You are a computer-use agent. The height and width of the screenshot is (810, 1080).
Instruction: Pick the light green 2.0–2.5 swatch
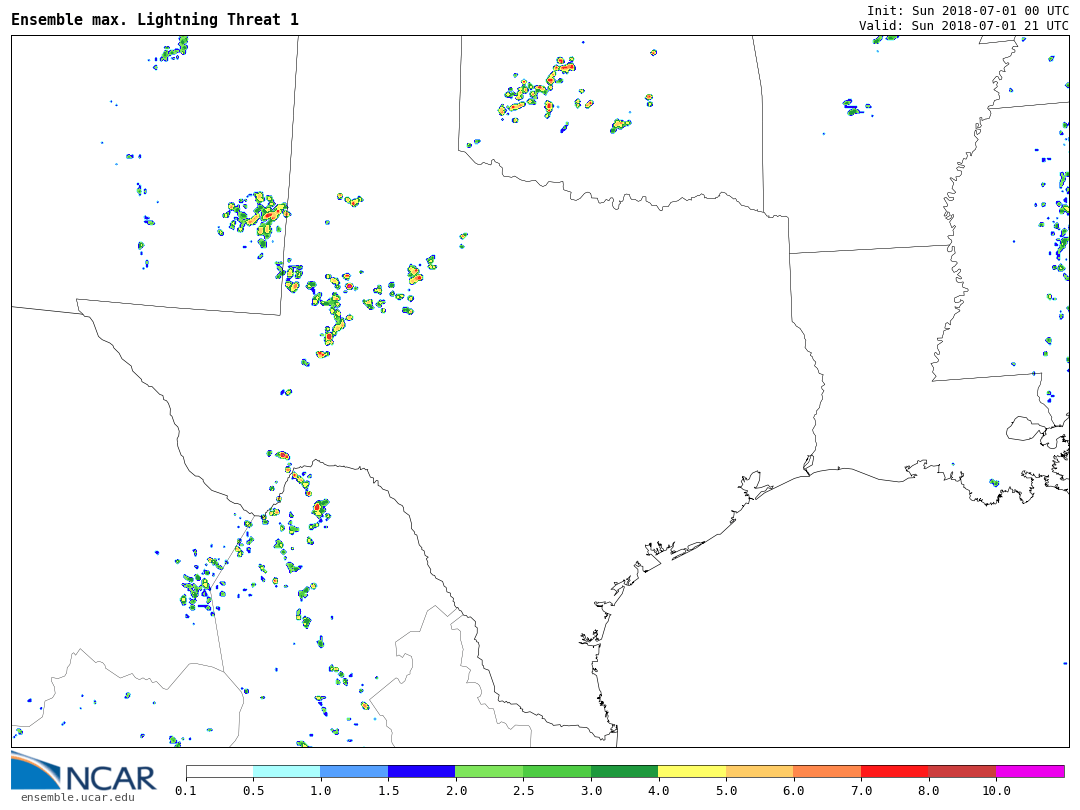(x=489, y=771)
